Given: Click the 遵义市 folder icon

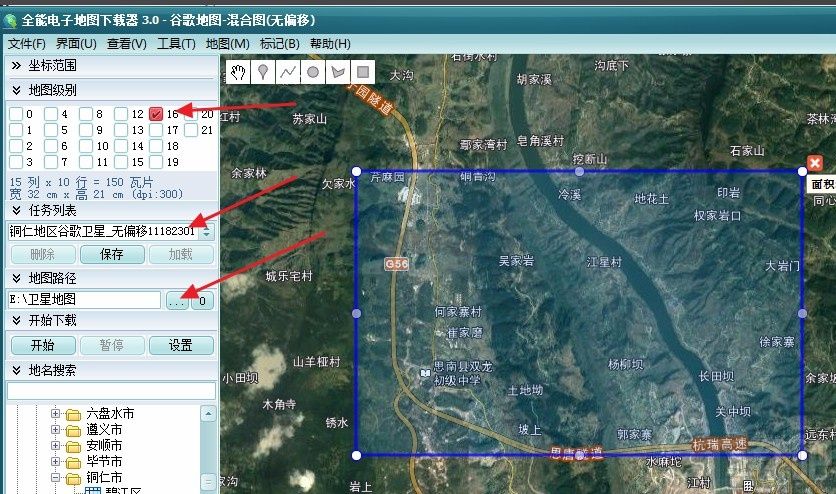Looking at the screenshot, I should click(x=73, y=429).
